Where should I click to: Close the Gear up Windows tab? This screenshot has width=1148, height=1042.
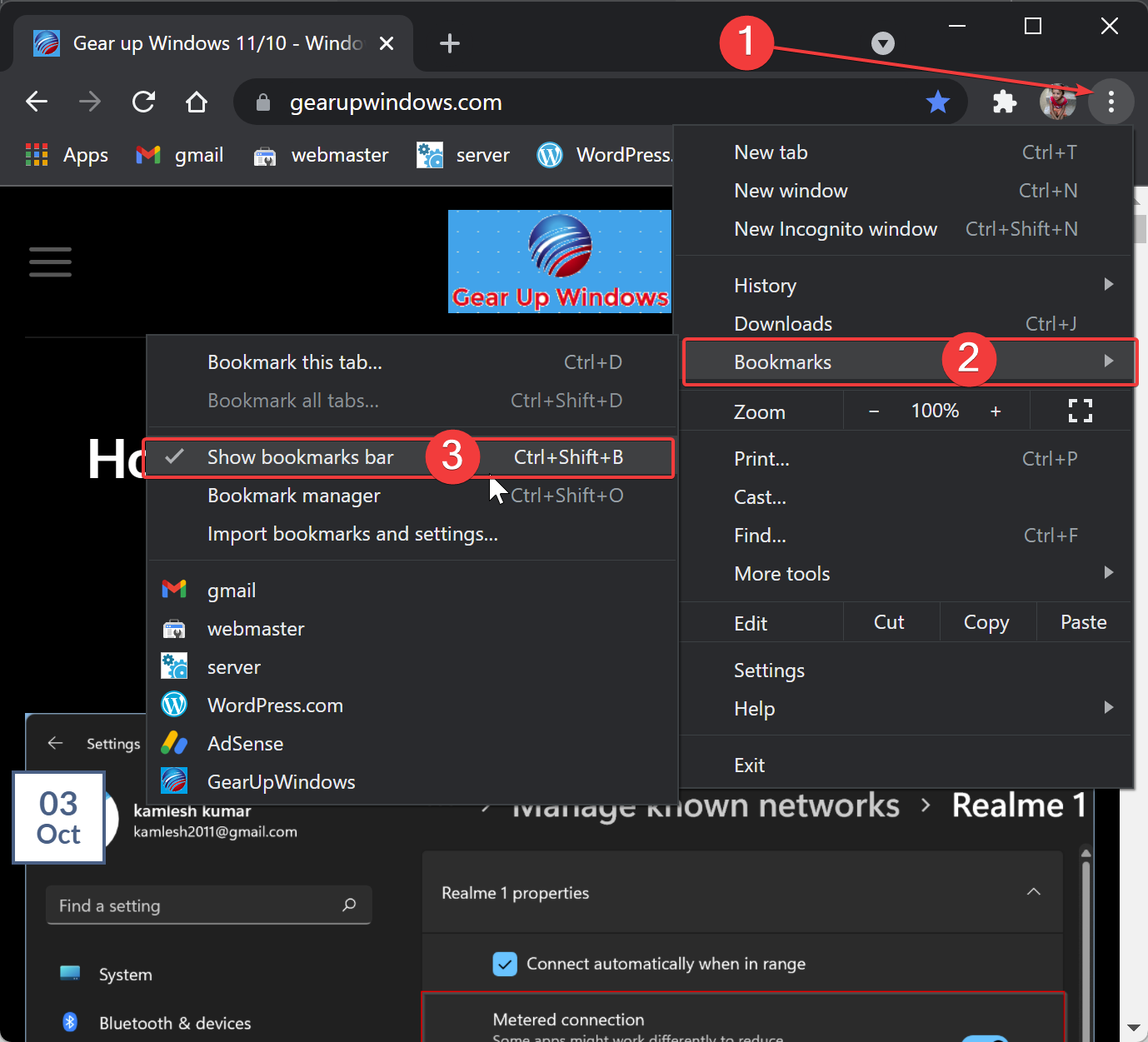pyautogui.click(x=387, y=43)
